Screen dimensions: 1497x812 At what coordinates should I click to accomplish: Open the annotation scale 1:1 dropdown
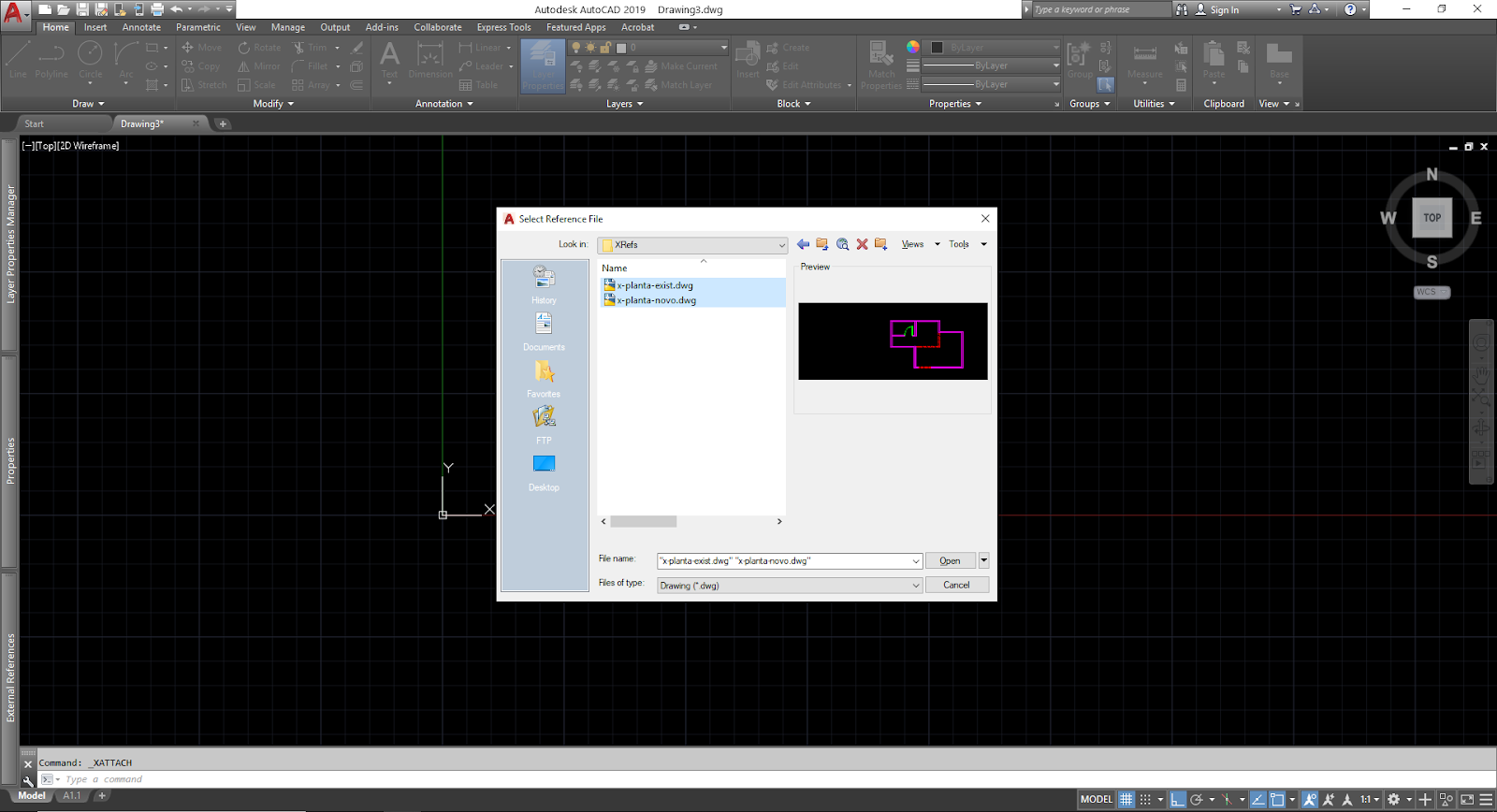click(x=1371, y=800)
